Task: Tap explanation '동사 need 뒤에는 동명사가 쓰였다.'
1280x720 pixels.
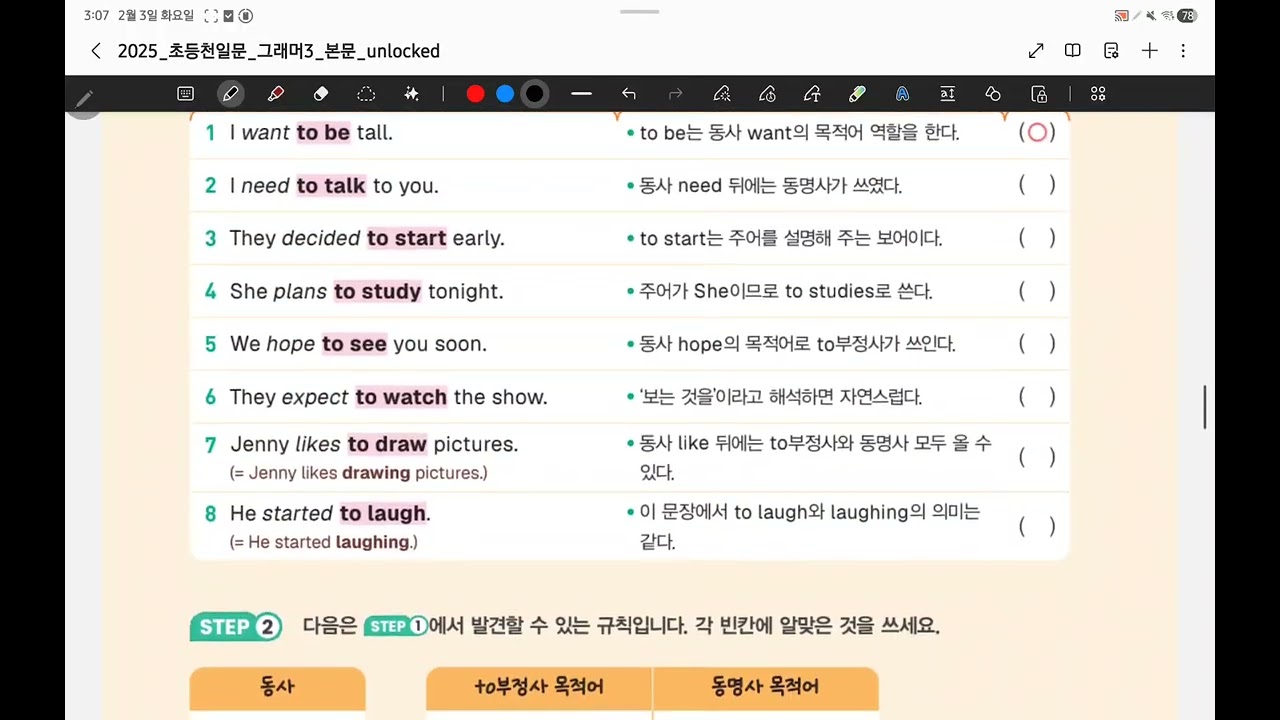Action: 770,186
